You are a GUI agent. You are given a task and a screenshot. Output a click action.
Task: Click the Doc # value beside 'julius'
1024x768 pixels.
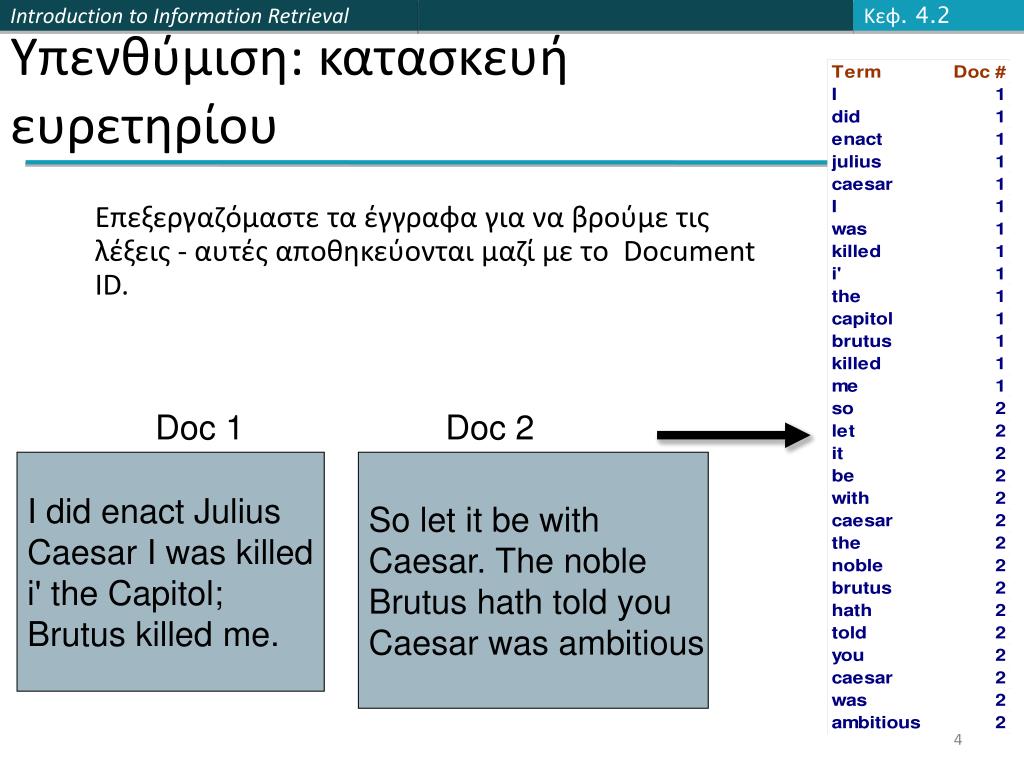[1000, 162]
